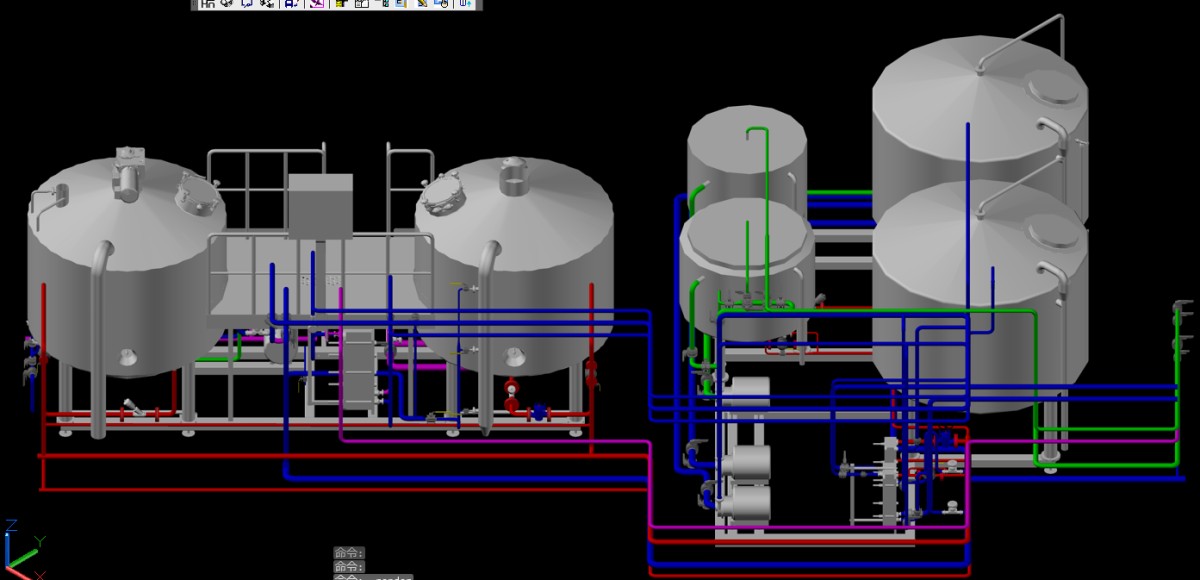The width and height of the screenshot is (1200, 580).
Task: Click the XYZ coordinate axis icon
Action: pos(22,550)
